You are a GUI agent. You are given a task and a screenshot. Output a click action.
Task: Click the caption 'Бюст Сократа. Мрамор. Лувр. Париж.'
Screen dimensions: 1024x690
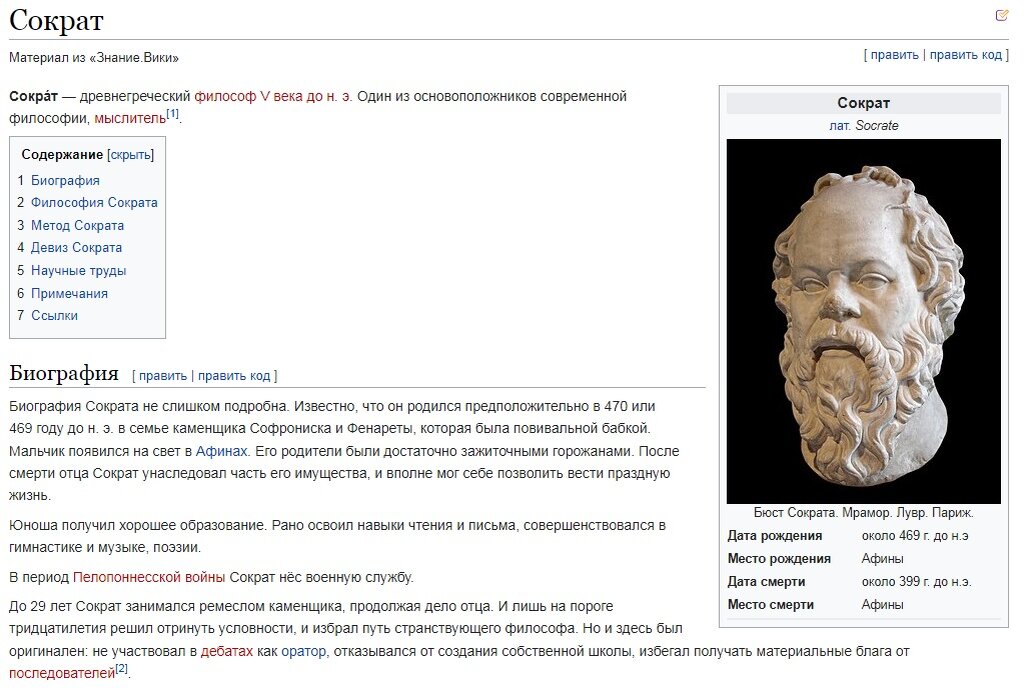coord(863,512)
